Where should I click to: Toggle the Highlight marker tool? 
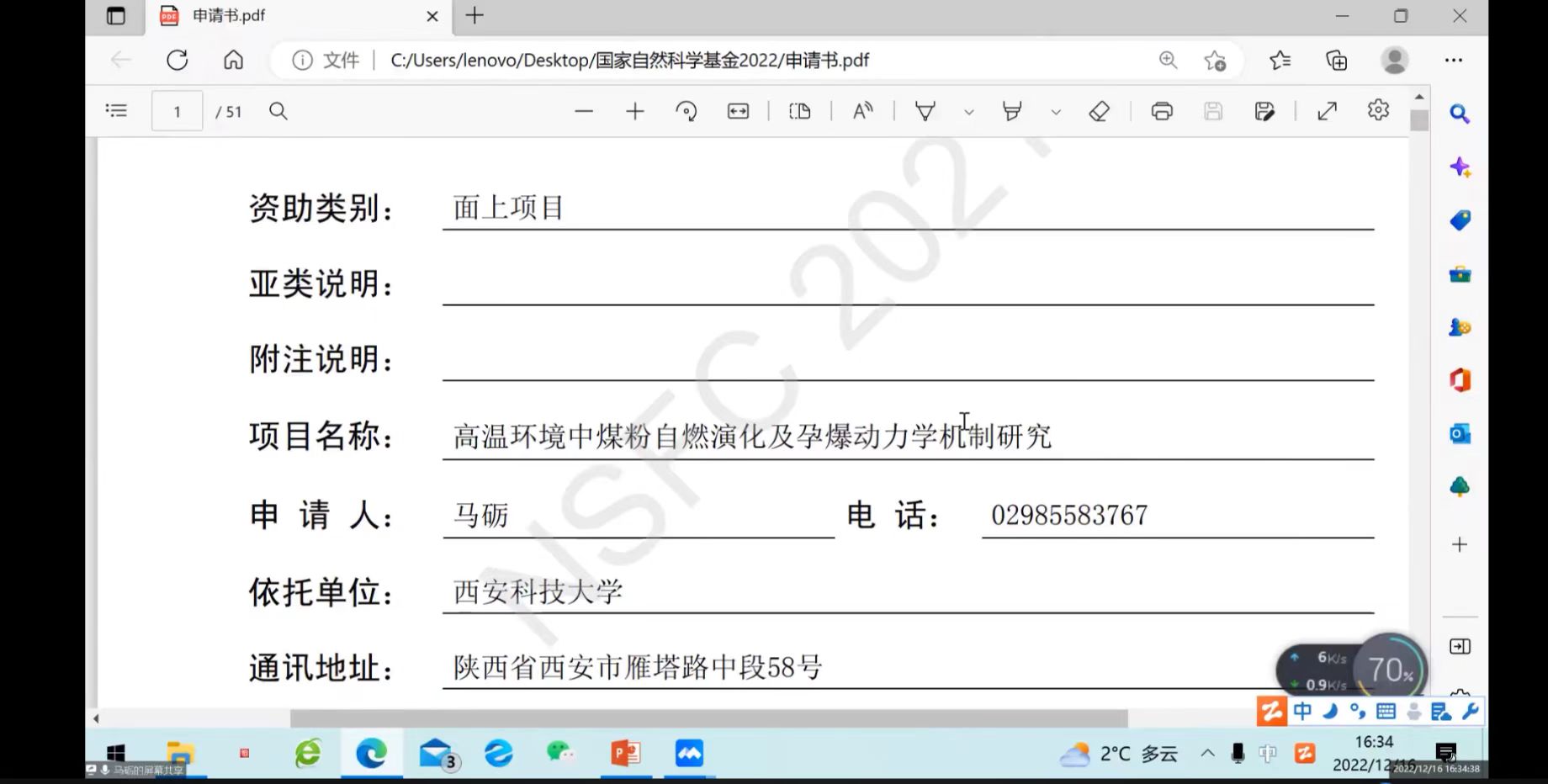point(1012,111)
